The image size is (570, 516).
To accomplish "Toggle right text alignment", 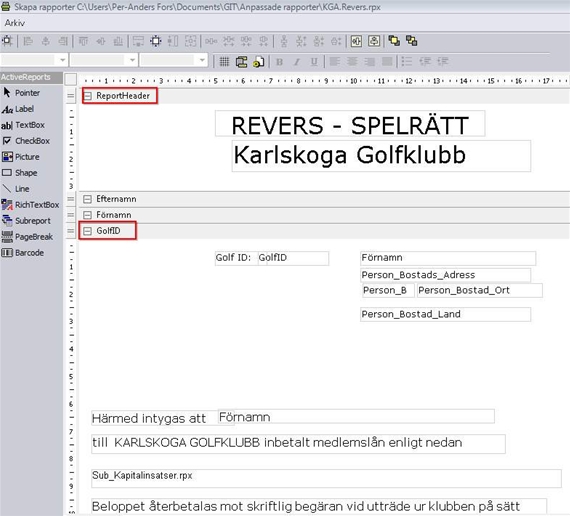I will tap(370, 62).
